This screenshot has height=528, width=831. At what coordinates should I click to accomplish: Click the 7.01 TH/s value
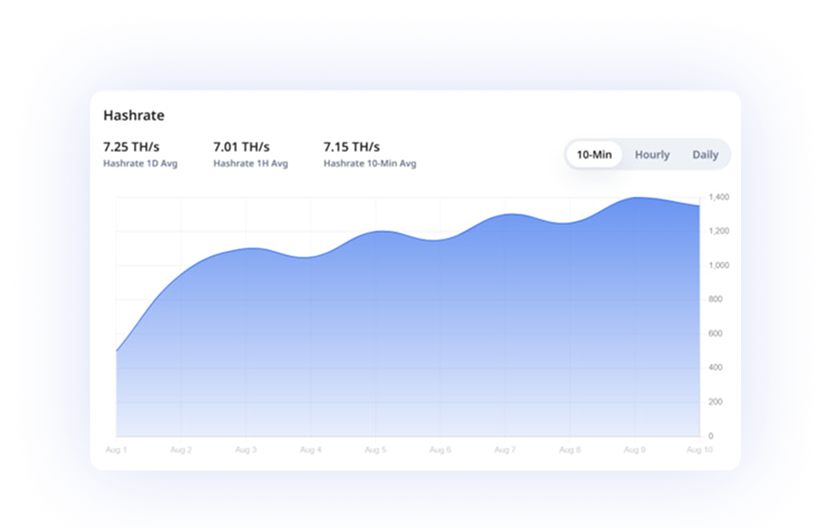tap(241, 147)
